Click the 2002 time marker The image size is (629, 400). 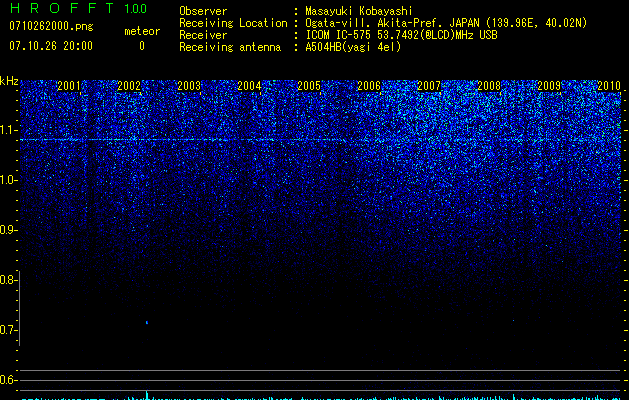pyautogui.click(x=129, y=85)
